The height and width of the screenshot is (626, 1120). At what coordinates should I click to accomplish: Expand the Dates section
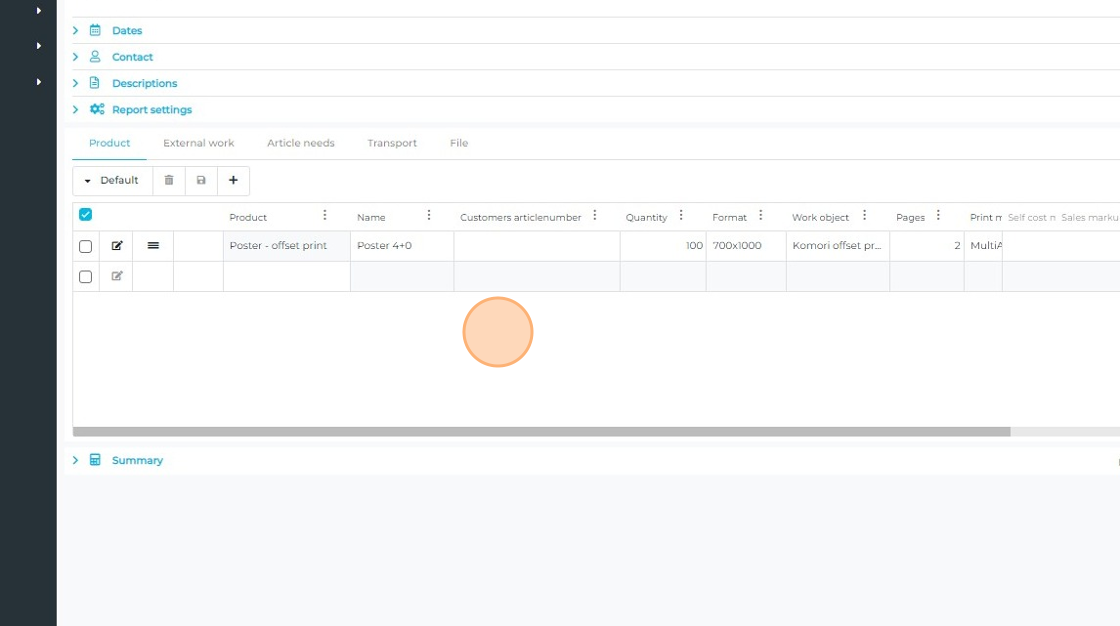click(126, 31)
